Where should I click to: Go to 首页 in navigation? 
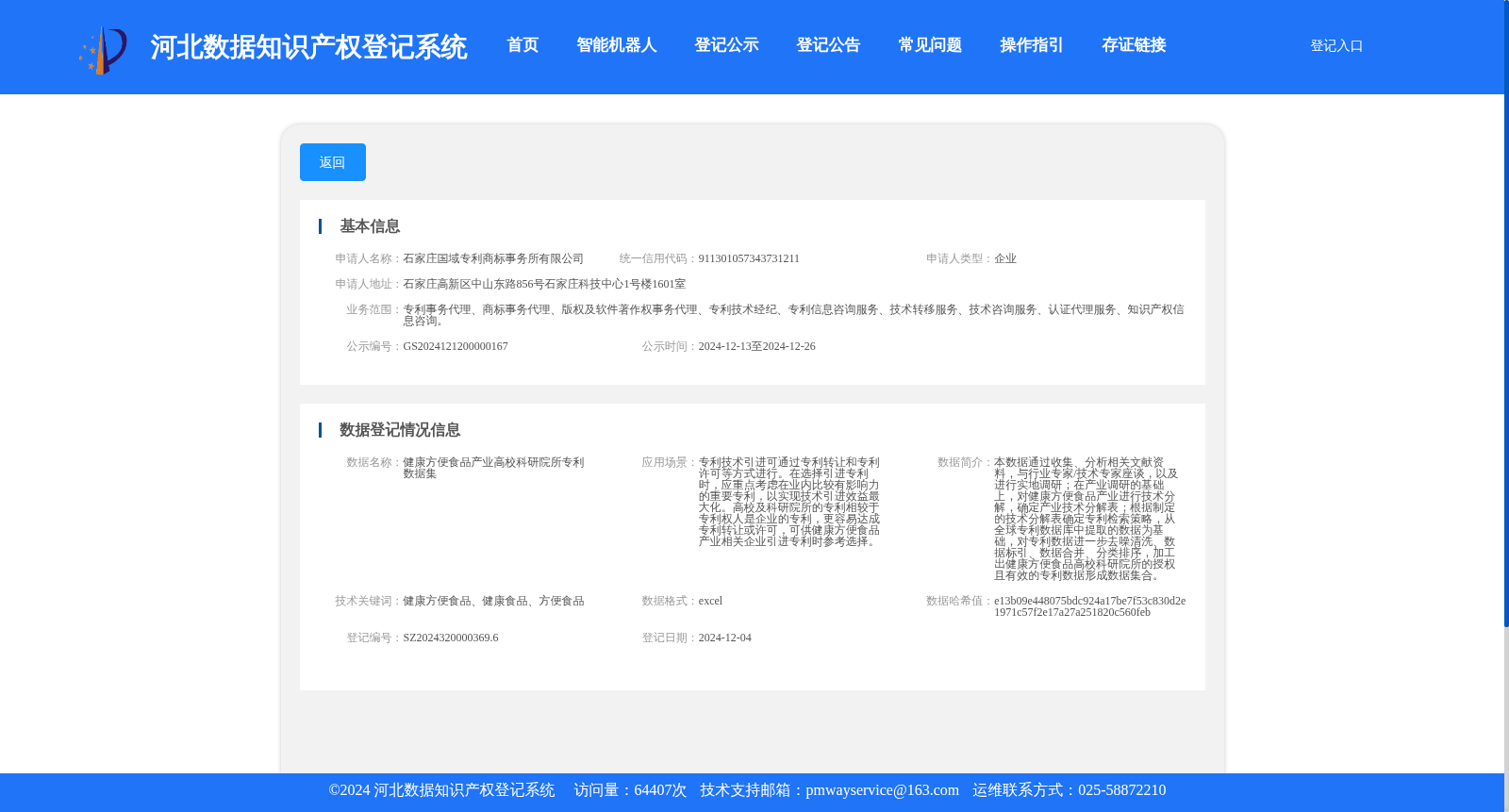click(x=522, y=45)
